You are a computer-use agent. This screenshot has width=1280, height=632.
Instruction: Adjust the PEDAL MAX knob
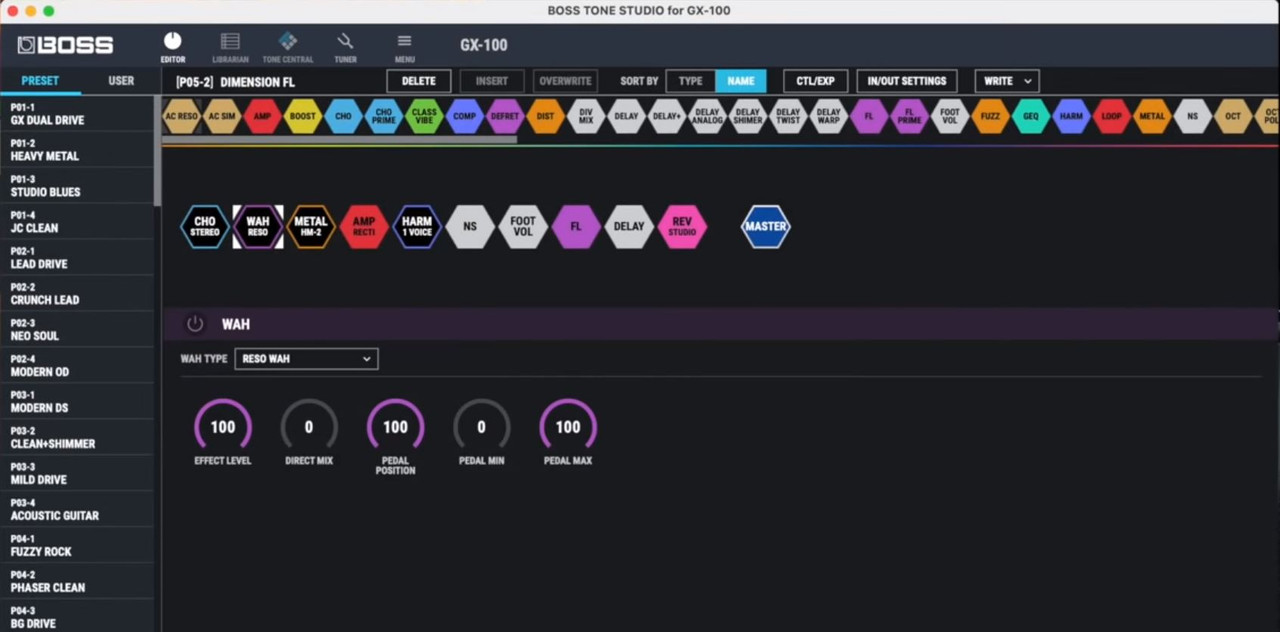pos(568,427)
